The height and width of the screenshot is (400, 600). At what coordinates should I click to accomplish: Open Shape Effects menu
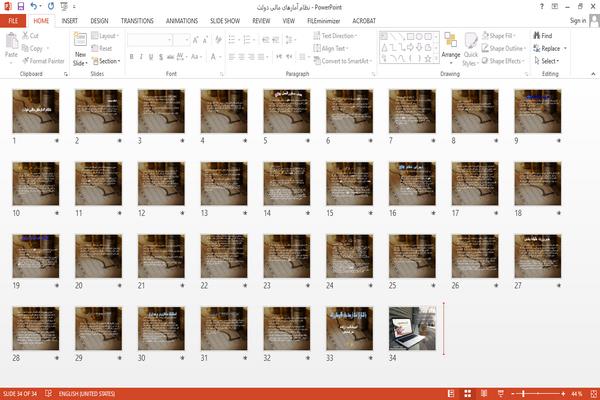pyautogui.click(x=502, y=61)
